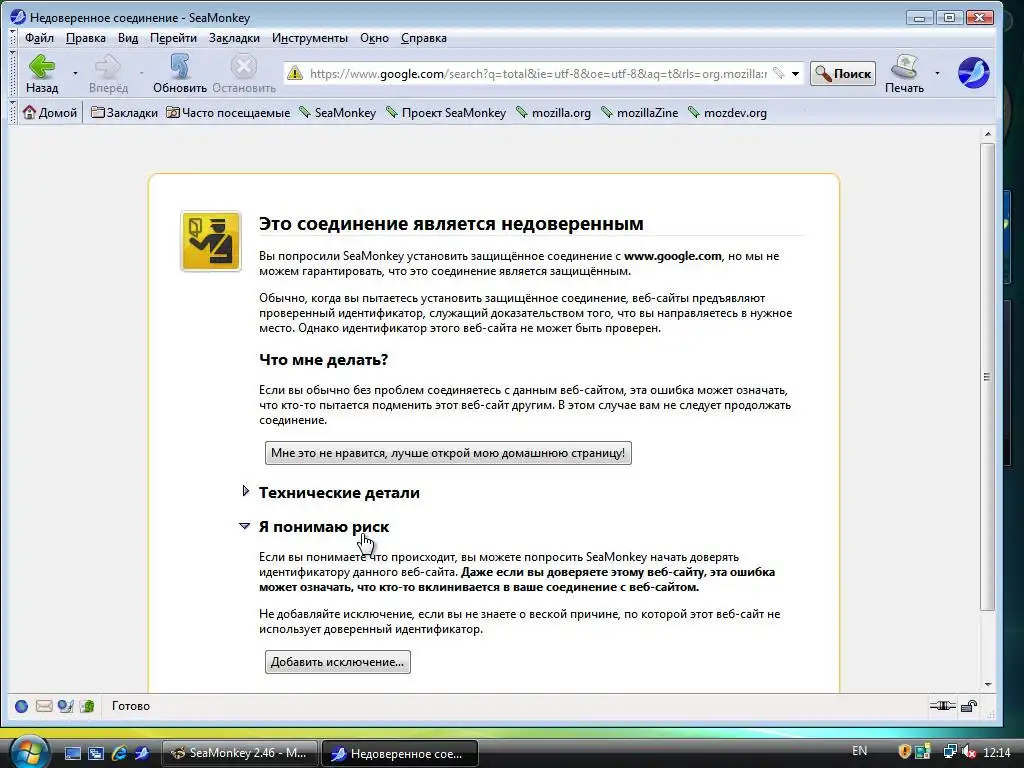The width and height of the screenshot is (1024, 768).
Task: Collapse the Я понимаю риск section
Action: (x=323, y=527)
